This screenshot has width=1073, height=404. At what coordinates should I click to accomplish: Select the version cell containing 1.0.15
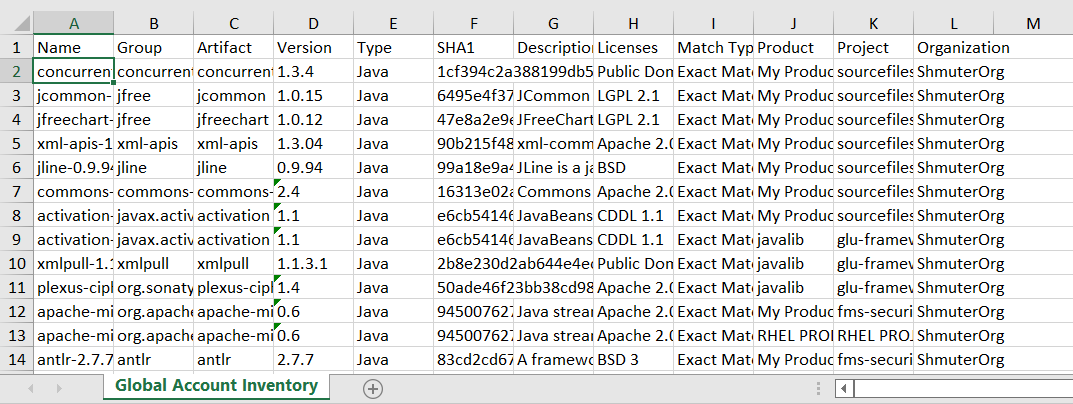313,95
